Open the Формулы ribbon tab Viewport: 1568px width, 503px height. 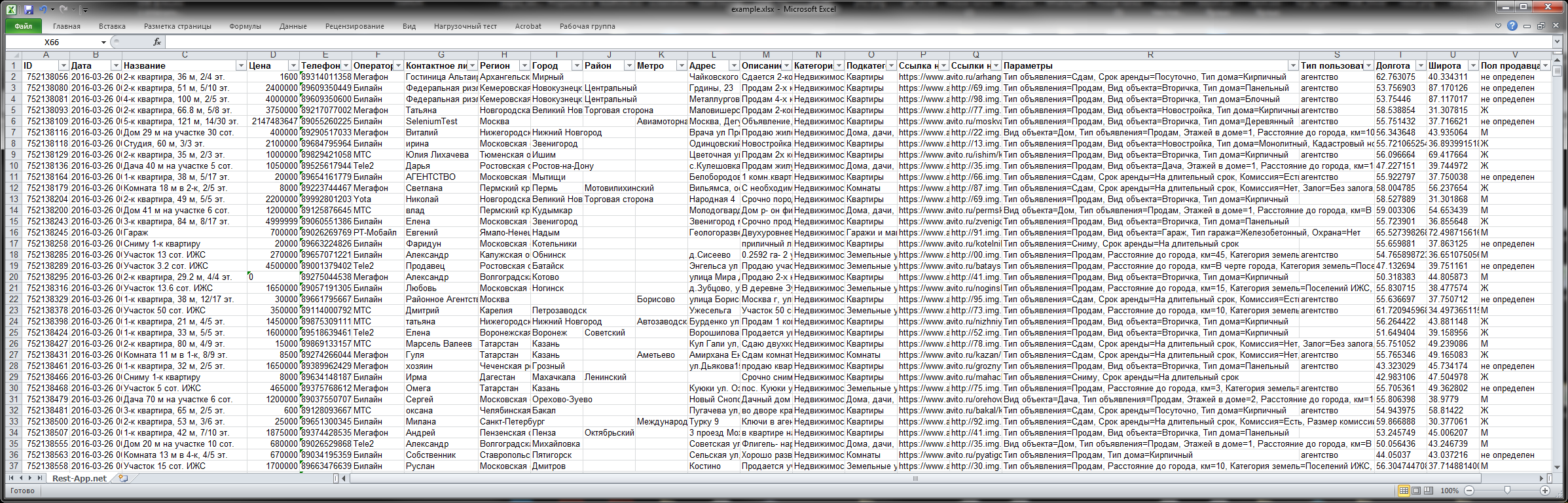coord(246,26)
